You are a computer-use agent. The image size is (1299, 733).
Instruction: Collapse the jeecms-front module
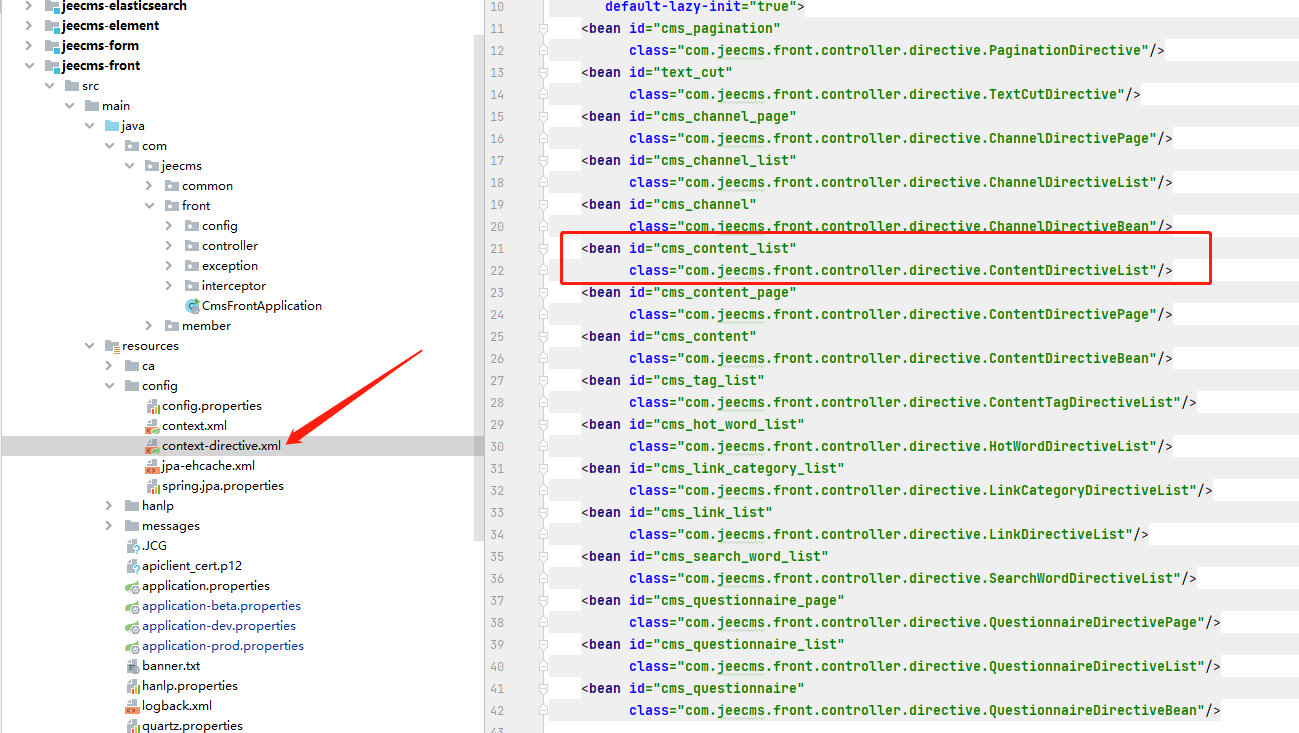coord(28,66)
